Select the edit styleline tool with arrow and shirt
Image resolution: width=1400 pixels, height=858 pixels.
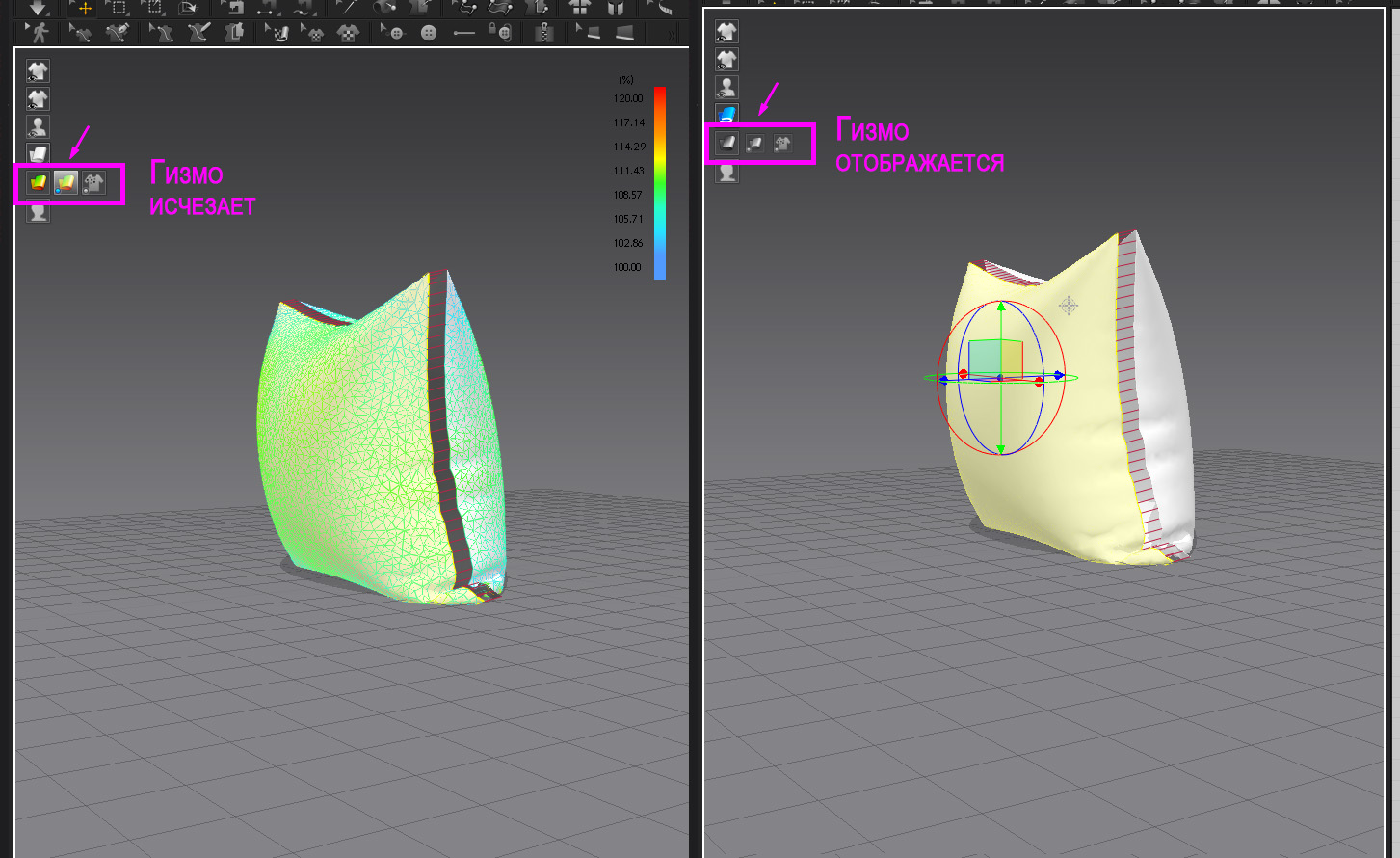(x=82, y=33)
